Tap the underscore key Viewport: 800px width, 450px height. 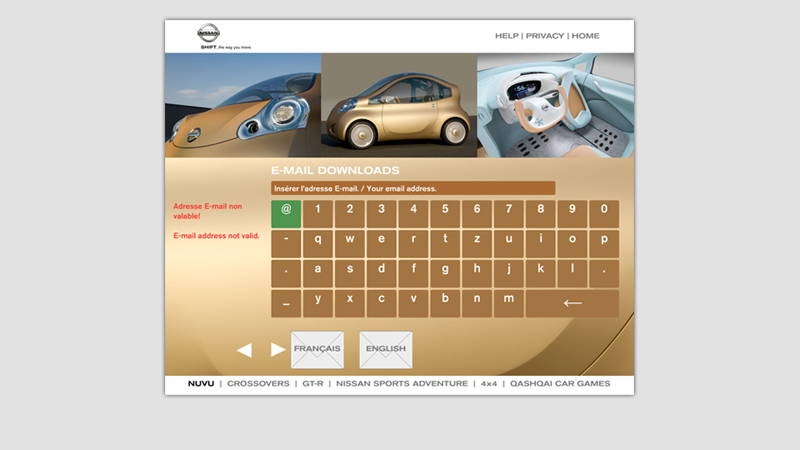coord(286,304)
